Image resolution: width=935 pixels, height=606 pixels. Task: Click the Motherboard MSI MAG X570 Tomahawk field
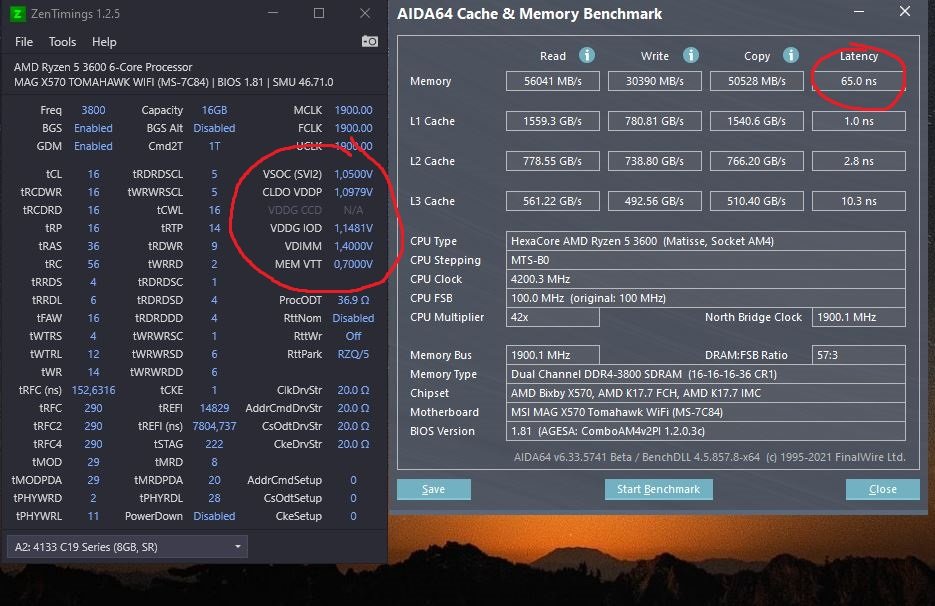point(705,412)
